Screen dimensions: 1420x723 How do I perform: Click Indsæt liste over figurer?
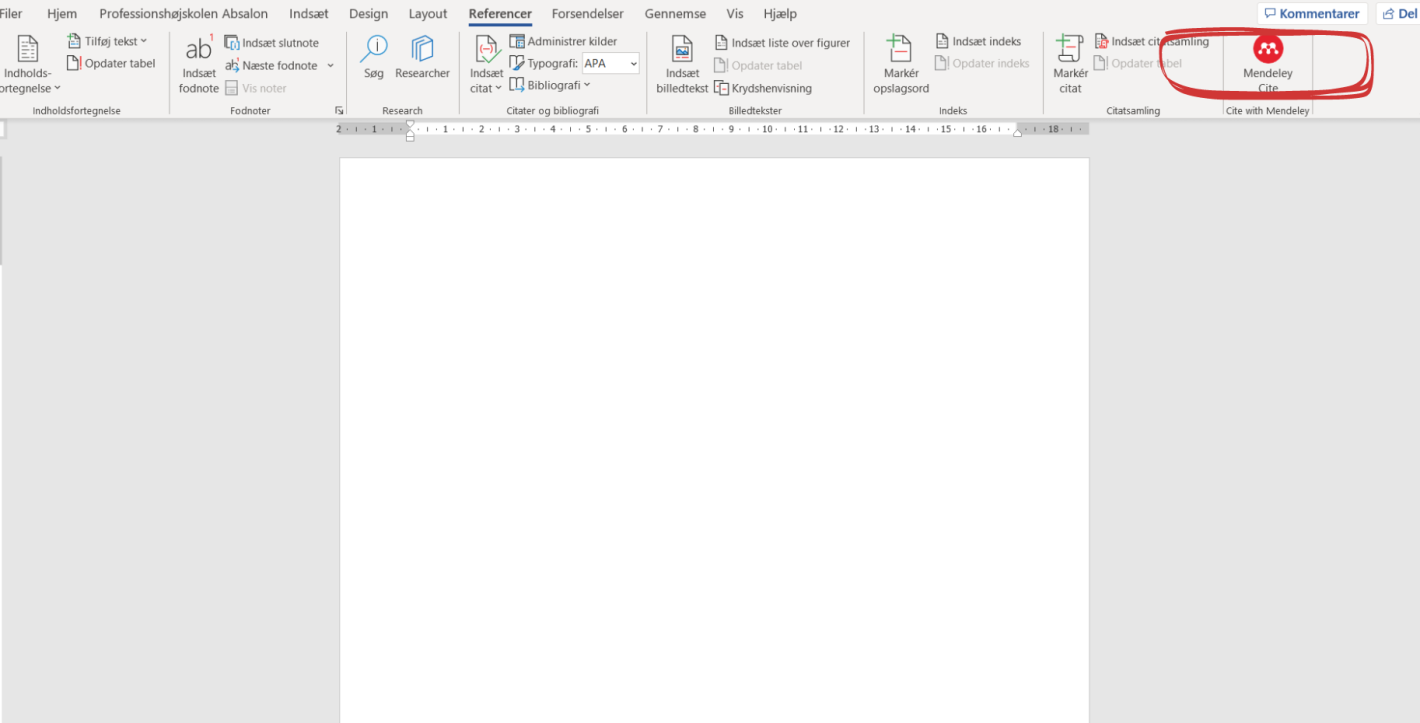pos(782,43)
